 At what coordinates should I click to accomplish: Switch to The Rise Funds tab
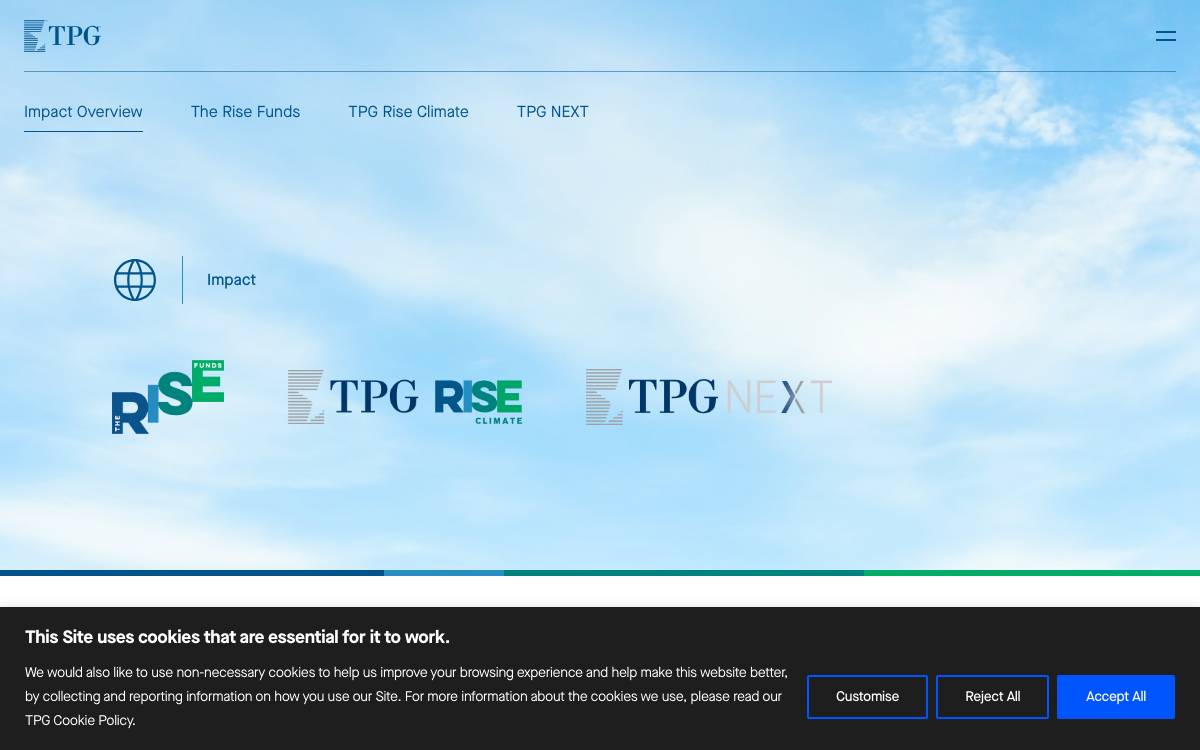tap(245, 112)
